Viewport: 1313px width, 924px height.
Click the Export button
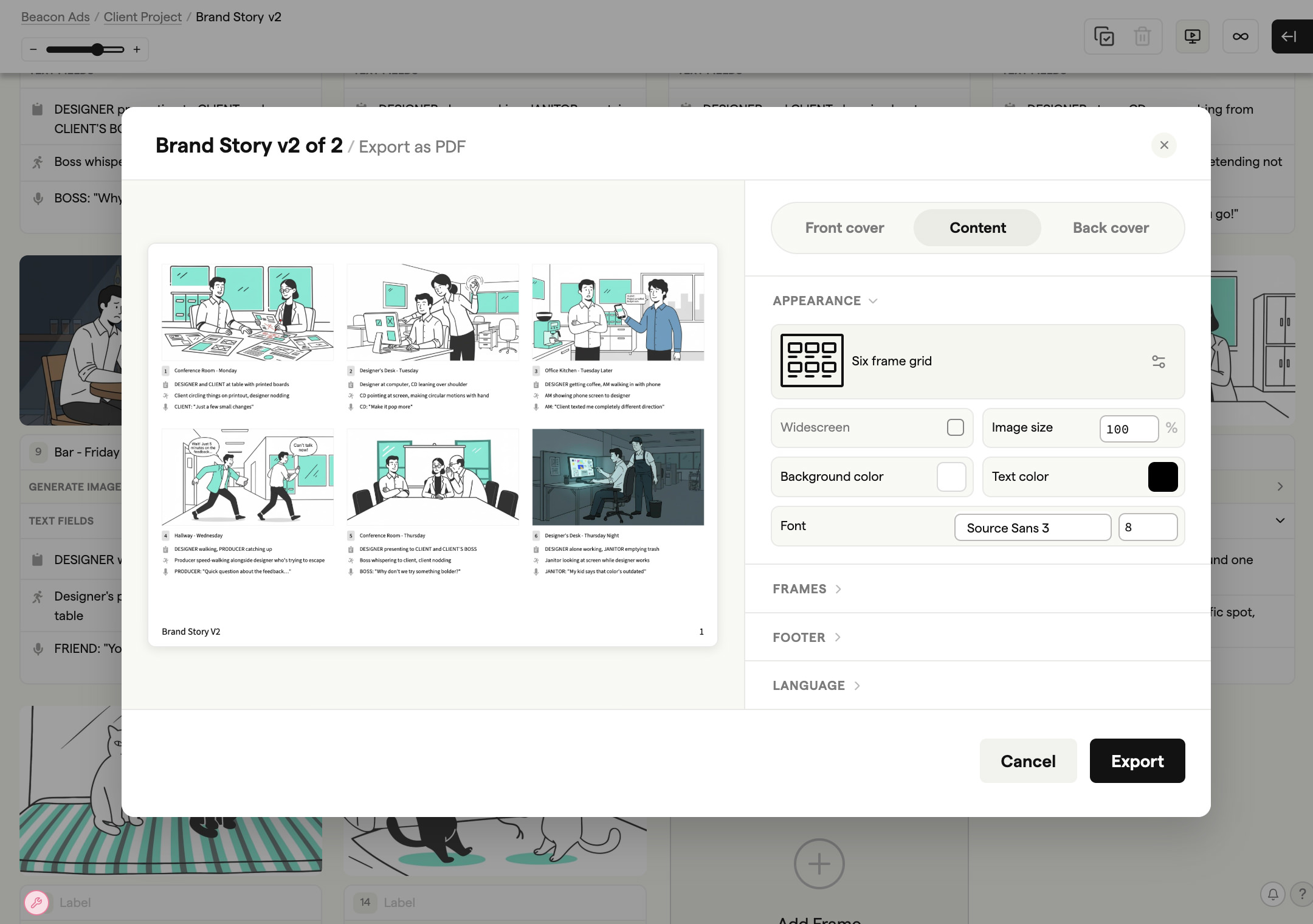1137,760
